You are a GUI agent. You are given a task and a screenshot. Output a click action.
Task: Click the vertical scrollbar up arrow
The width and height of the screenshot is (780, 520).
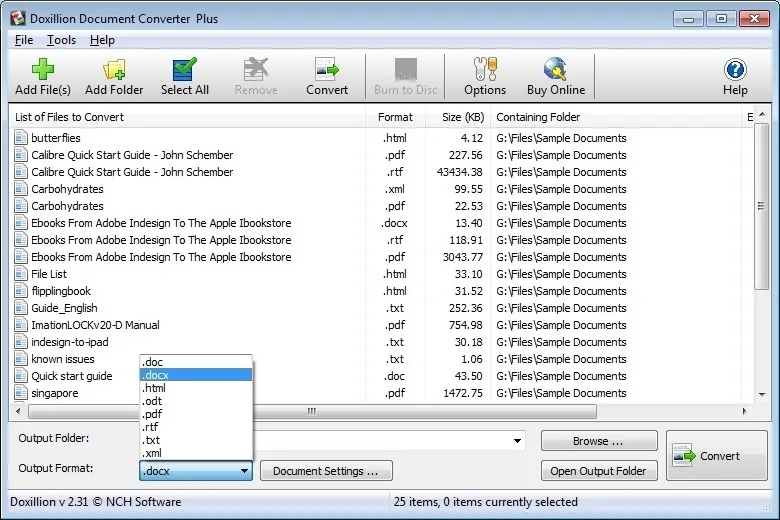tap(762, 115)
